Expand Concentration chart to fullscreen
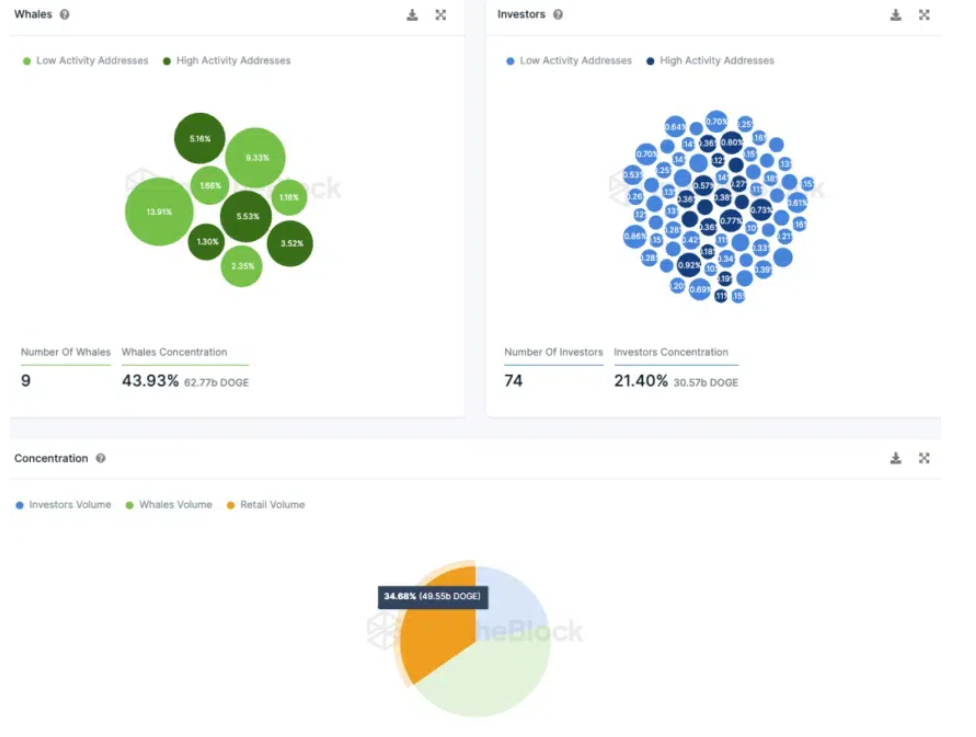Screen dimensions: 976x737 [x=924, y=458]
